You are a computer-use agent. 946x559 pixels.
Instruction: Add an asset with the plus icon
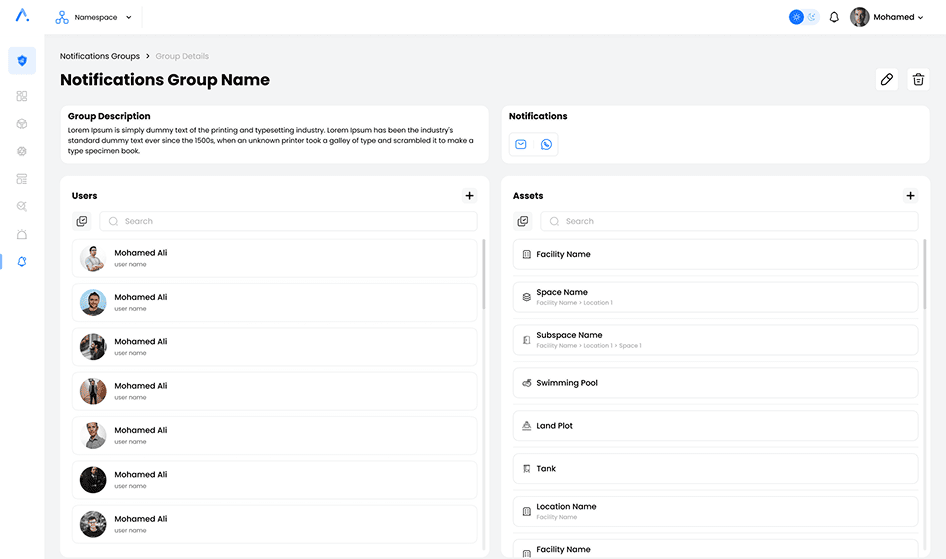pos(910,196)
